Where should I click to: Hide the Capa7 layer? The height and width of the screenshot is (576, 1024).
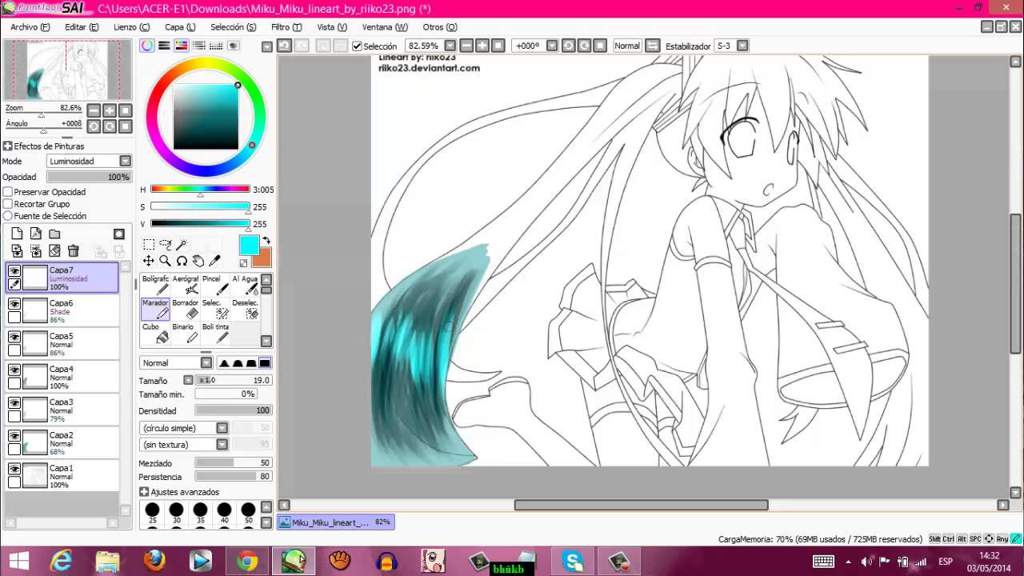[x=14, y=270]
